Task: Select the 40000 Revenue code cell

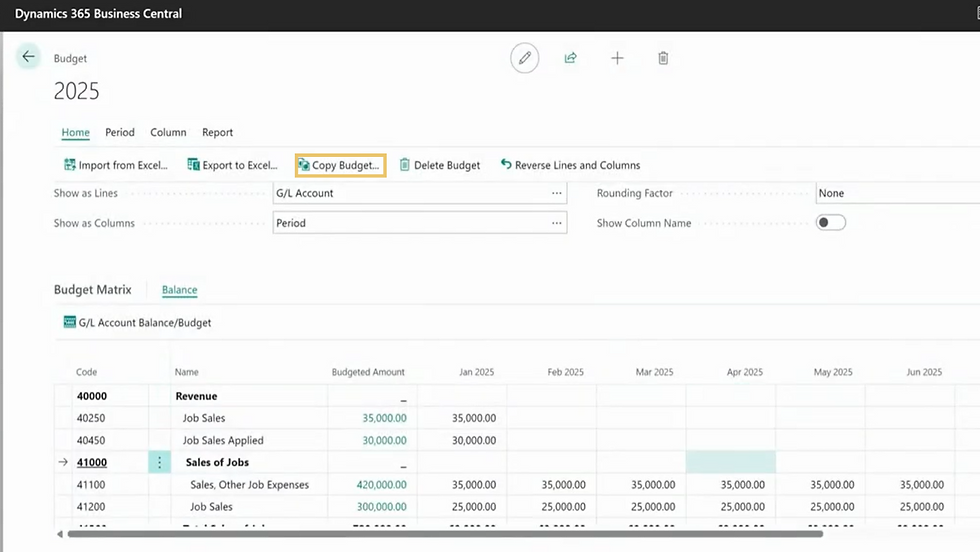Action: click(x=92, y=396)
